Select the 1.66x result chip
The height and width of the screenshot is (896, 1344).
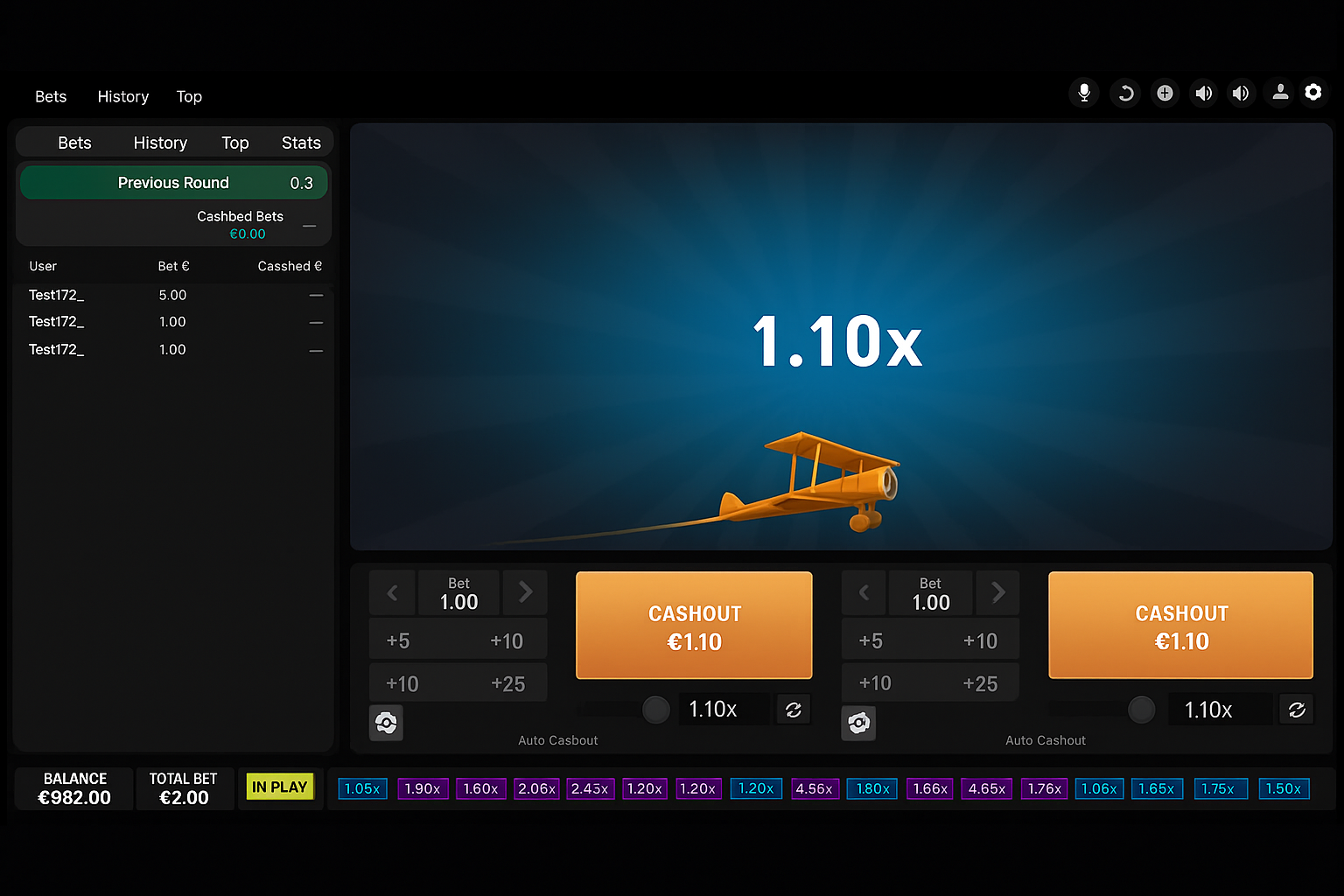pos(930,788)
